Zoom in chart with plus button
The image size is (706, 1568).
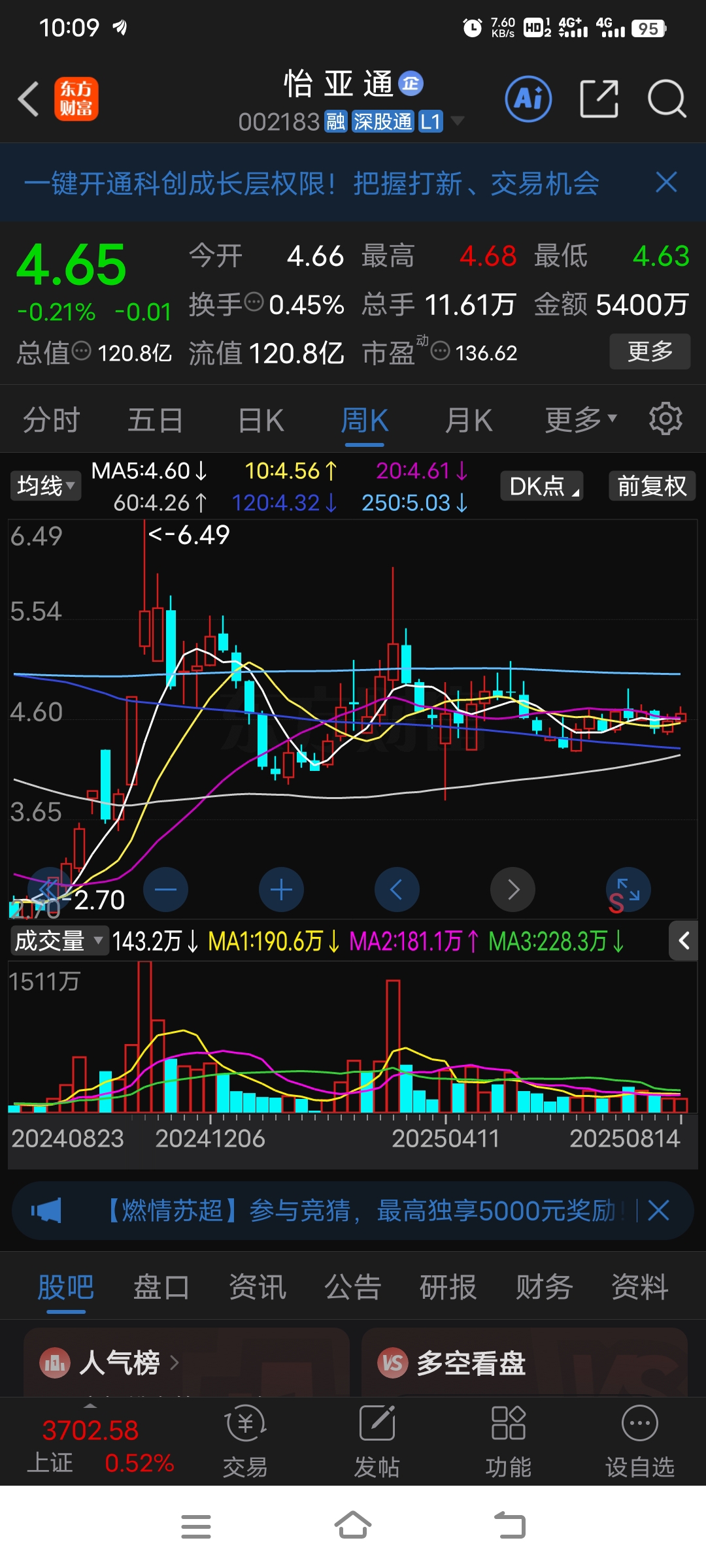click(x=281, y=889)
